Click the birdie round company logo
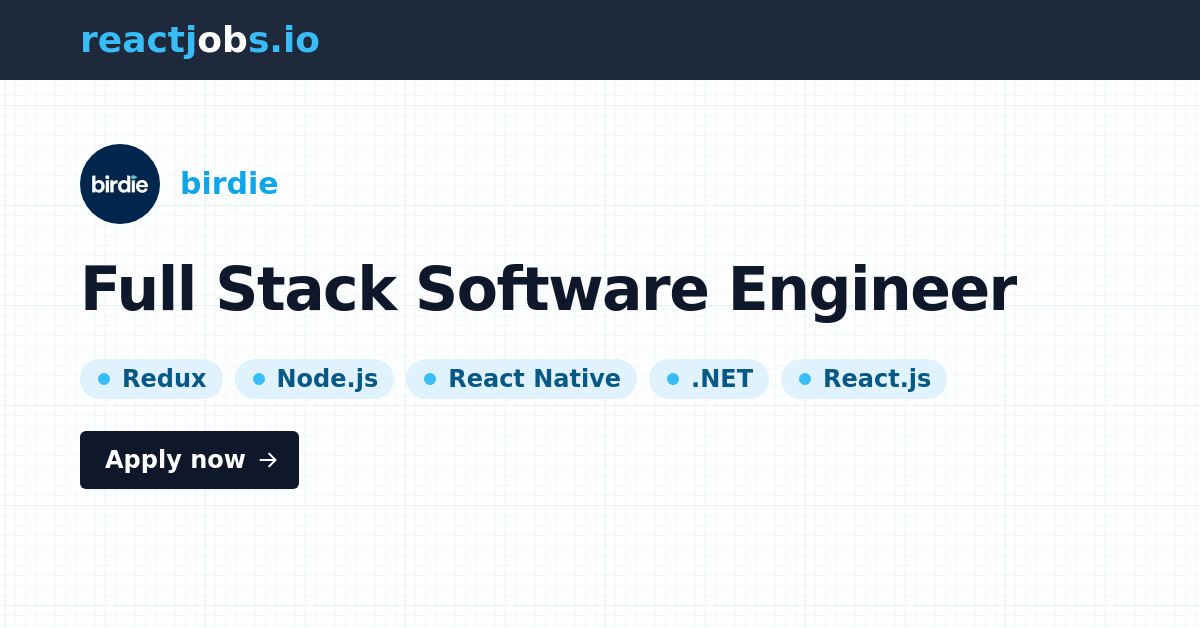 click(x=120, y=184)
